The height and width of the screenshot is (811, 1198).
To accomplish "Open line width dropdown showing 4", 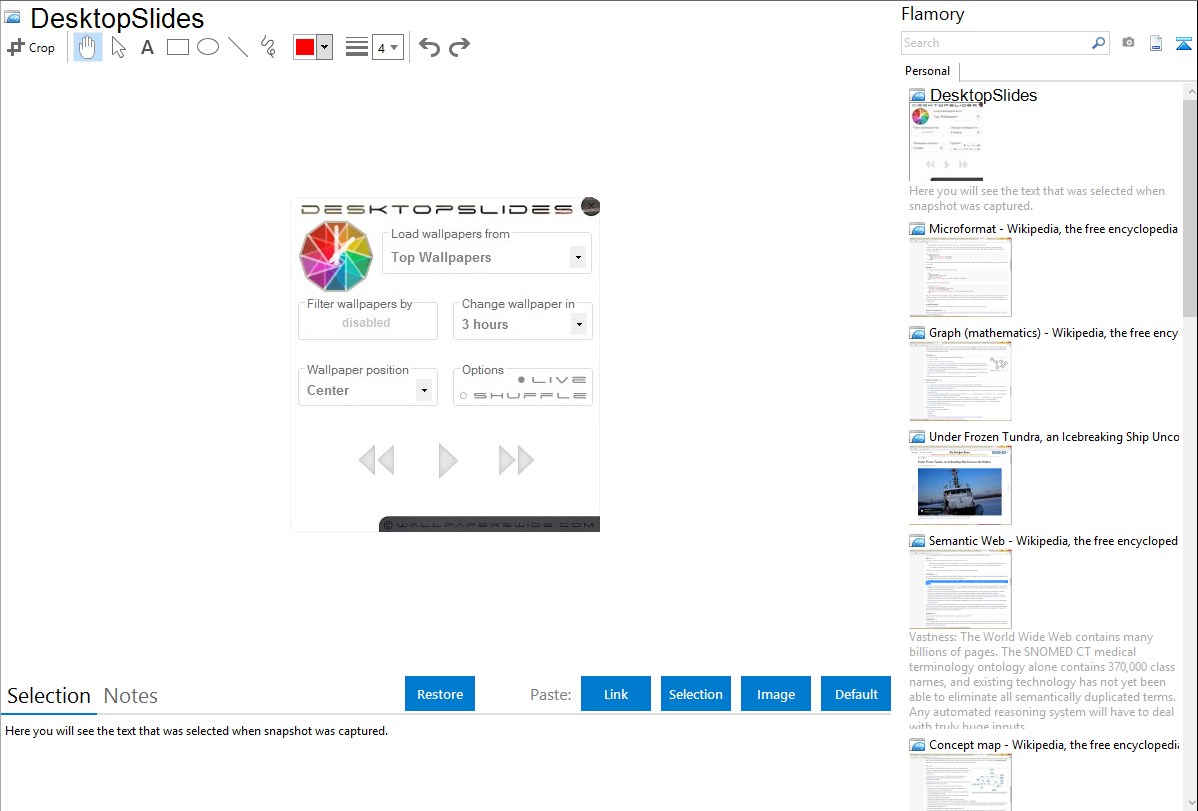I will [388, 47].
